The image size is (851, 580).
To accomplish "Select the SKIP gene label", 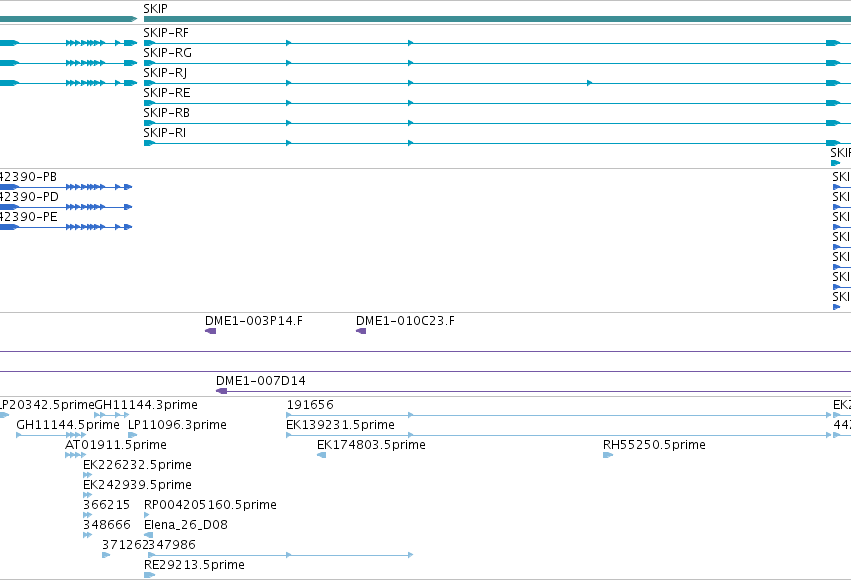I will coord(155,9).
